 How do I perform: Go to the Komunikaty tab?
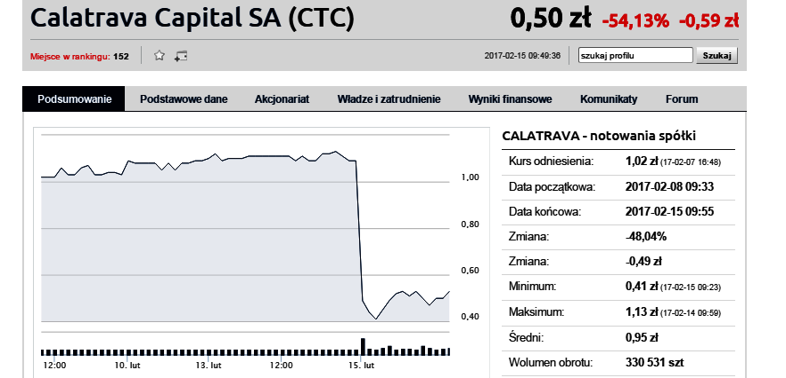tap(609, 99)
